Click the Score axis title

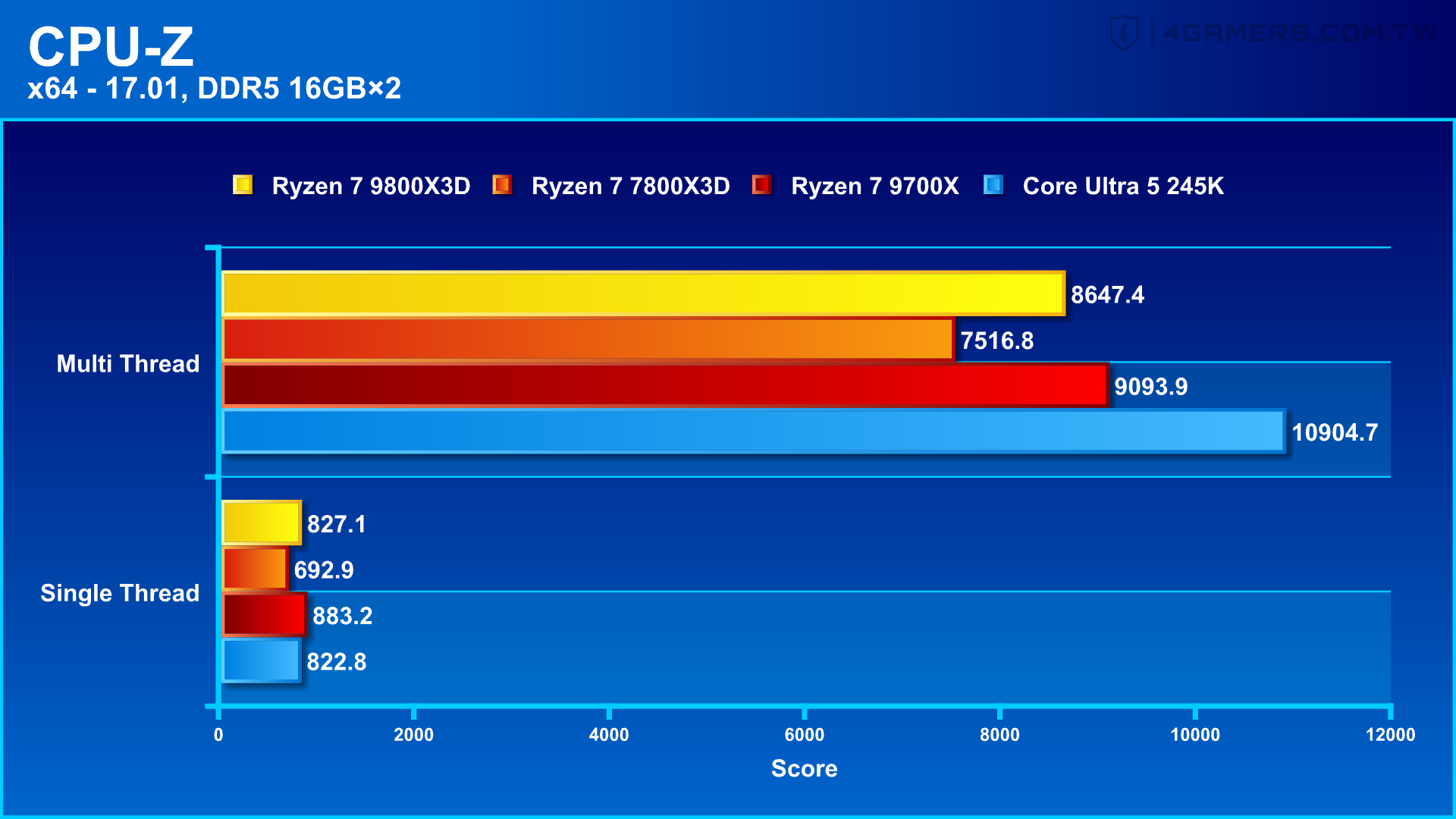(805, 769)
